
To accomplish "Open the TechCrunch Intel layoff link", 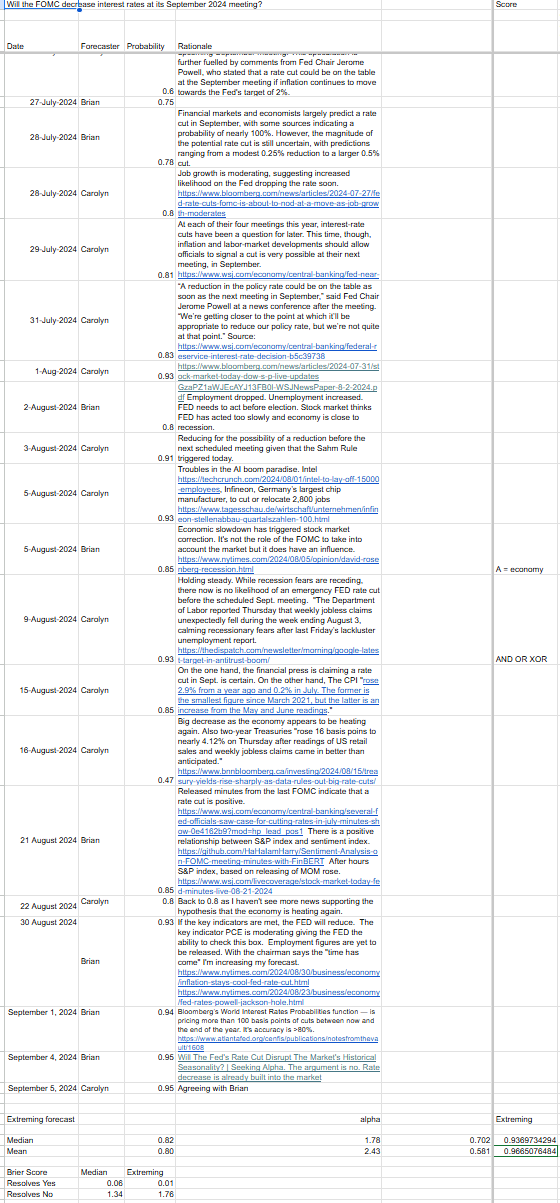I will pos(278,485).
